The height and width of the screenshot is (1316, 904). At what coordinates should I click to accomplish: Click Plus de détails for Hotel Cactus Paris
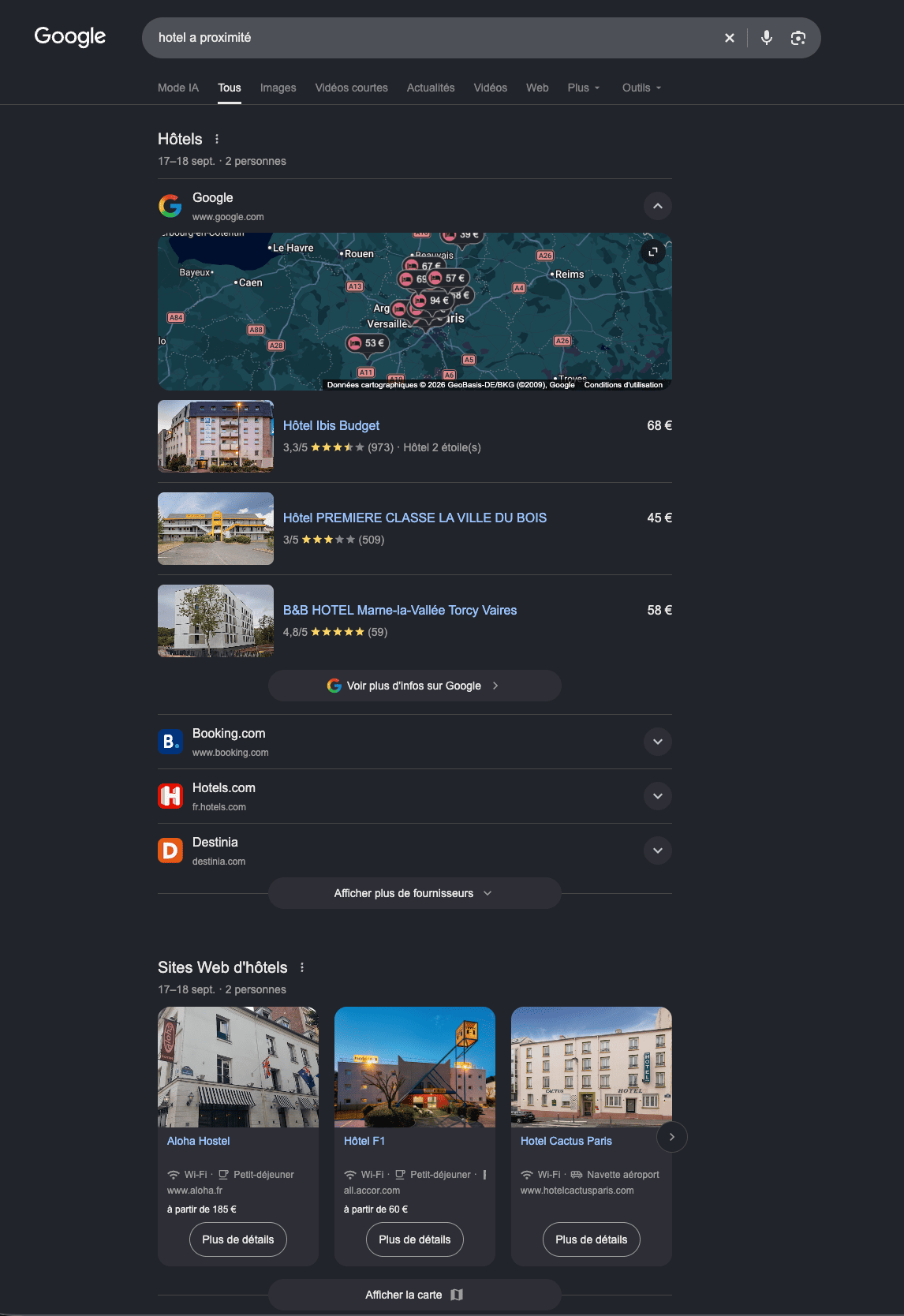(592, 1239)
